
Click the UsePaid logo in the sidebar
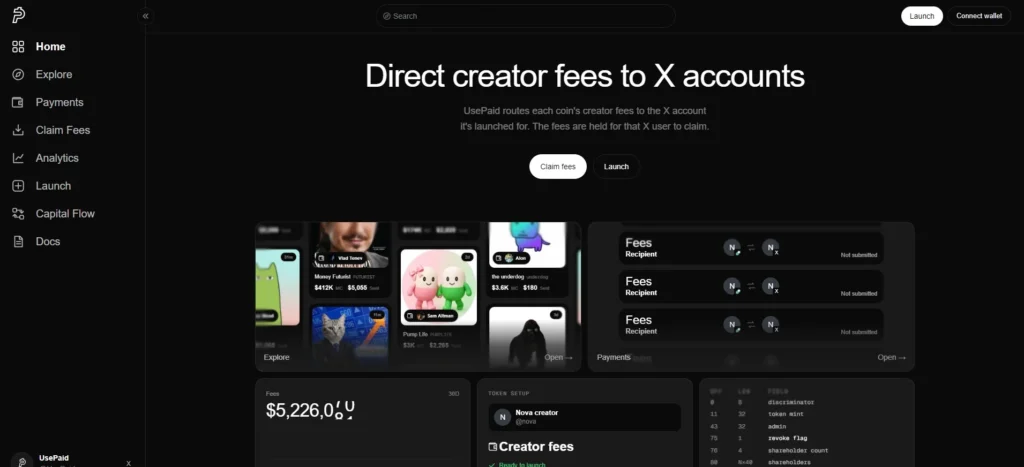point(18,16)
